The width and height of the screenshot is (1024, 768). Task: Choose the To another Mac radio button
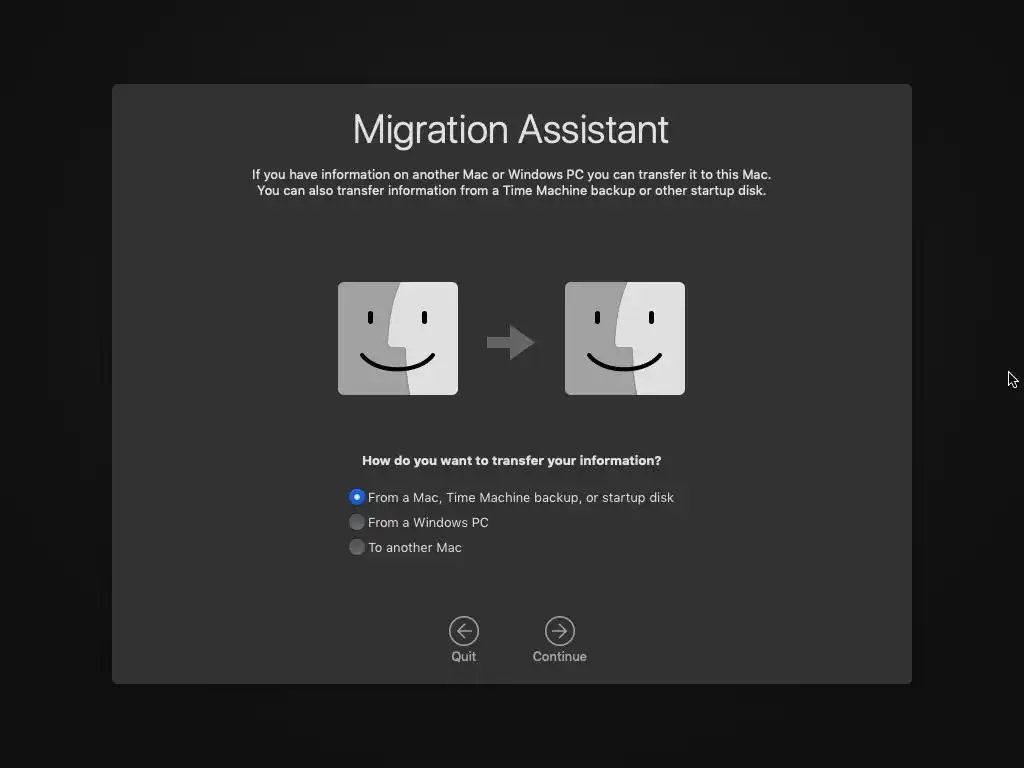[357, 547]
